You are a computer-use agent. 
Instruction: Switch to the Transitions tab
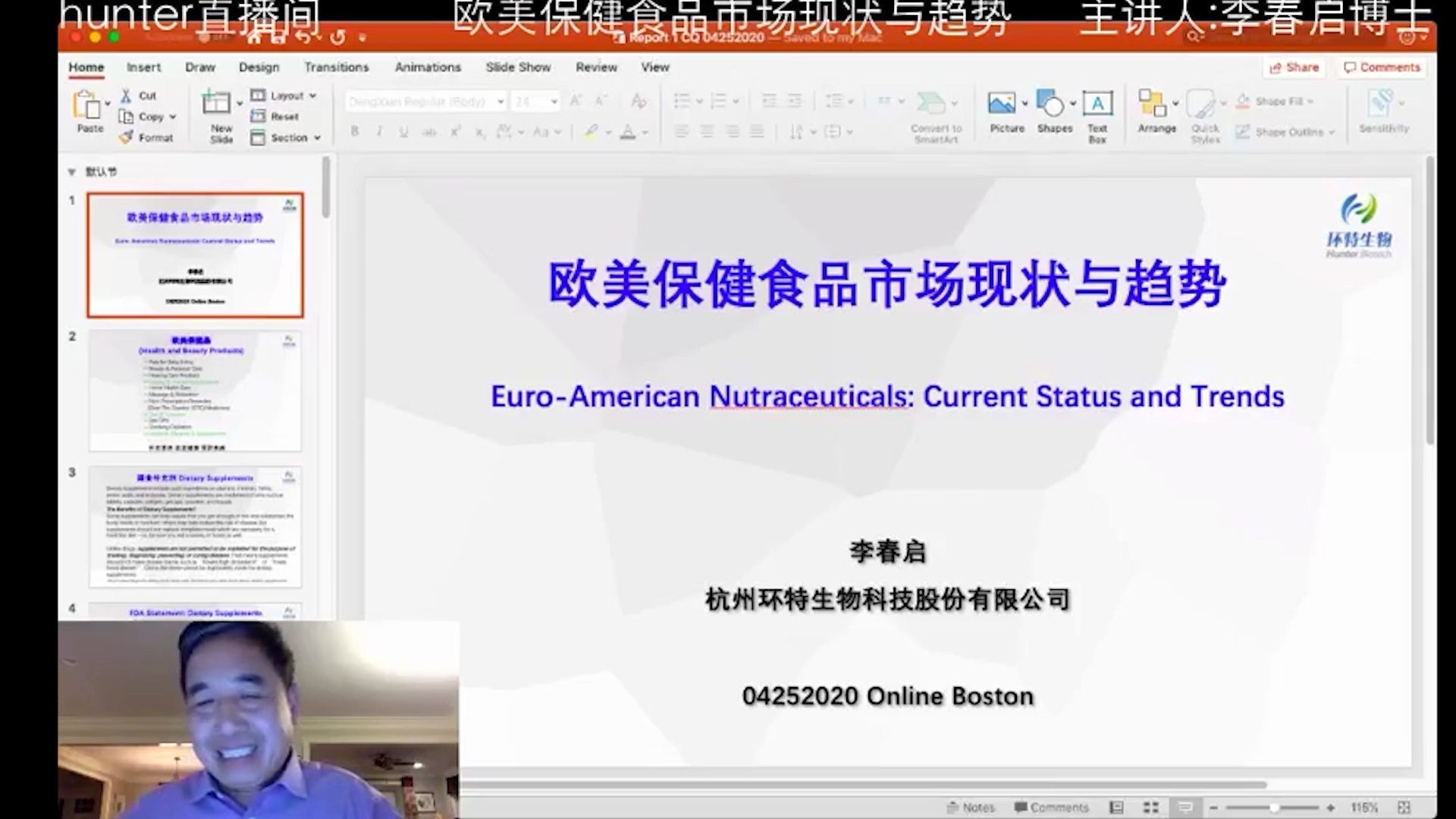coord(337,67)
